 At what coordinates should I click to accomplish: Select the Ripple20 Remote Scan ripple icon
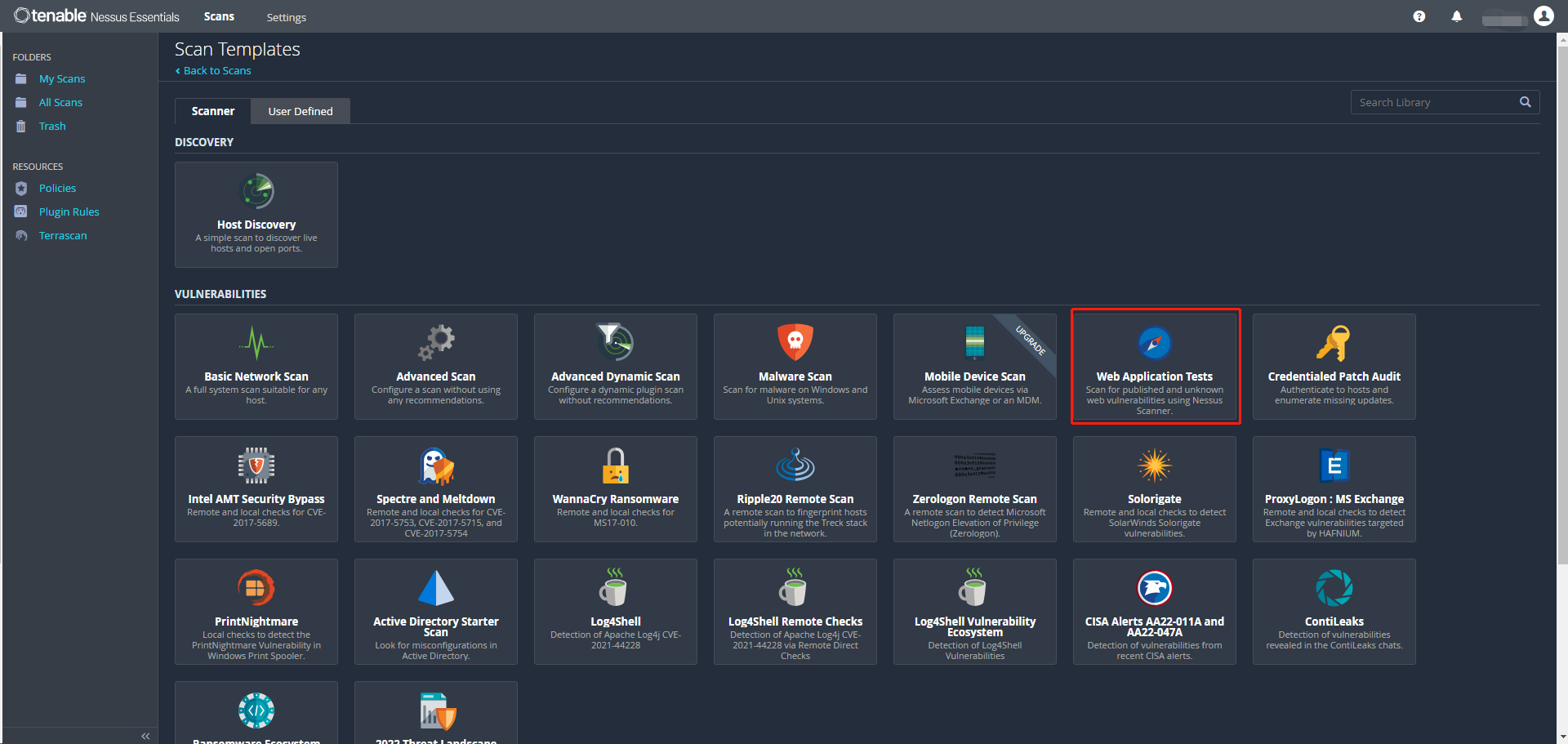tap(795, 466)
